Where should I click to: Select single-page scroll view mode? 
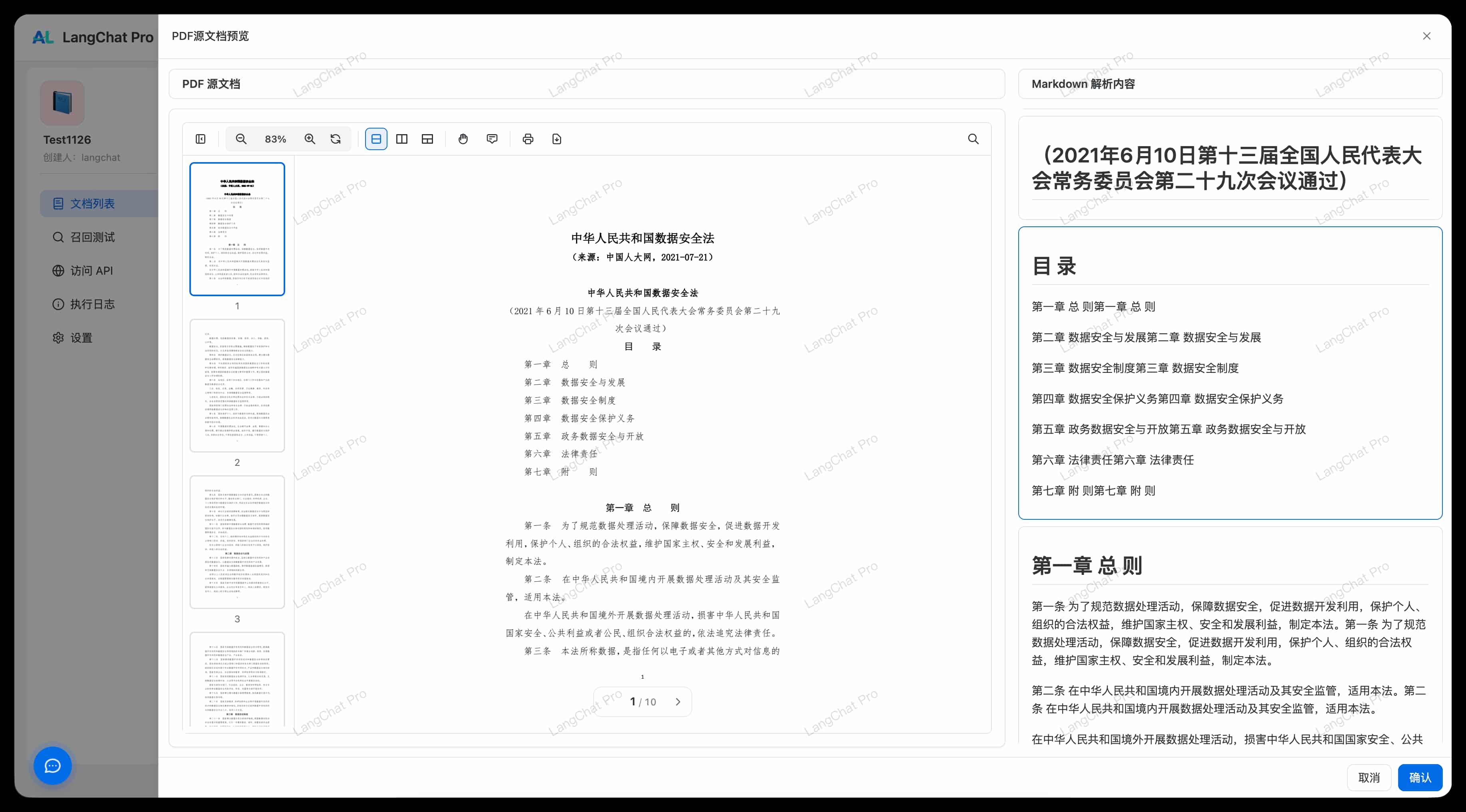[x=376, y=139]
